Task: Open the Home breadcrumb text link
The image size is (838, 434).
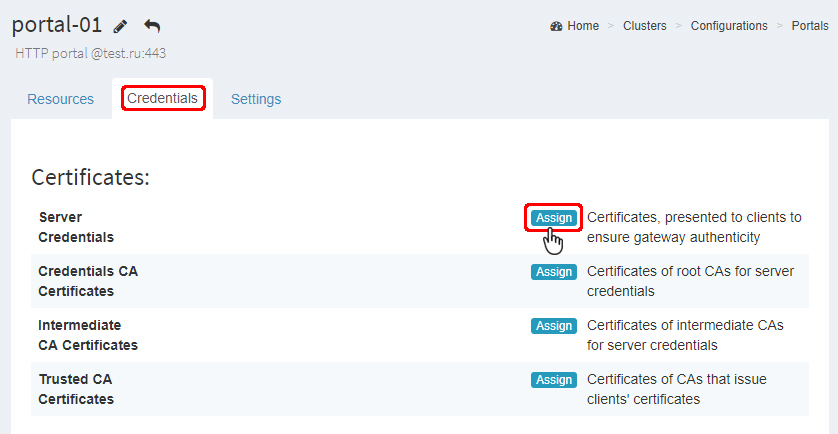Action: click(x=583, y=26)
